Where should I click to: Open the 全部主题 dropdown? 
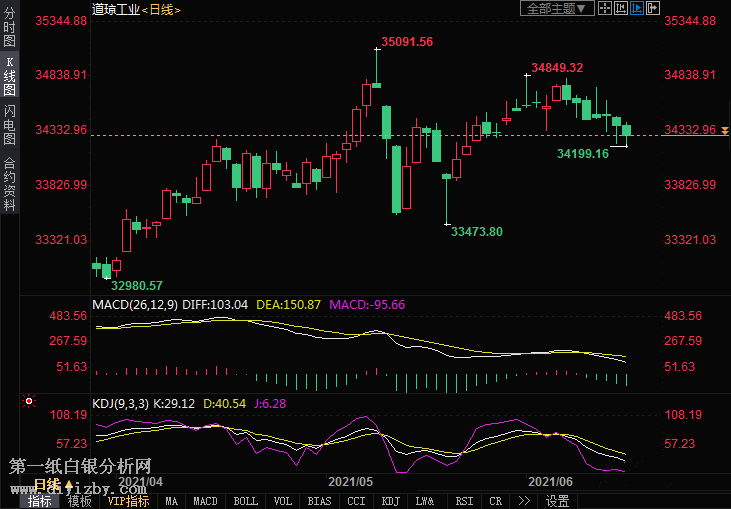coord(557,9)
